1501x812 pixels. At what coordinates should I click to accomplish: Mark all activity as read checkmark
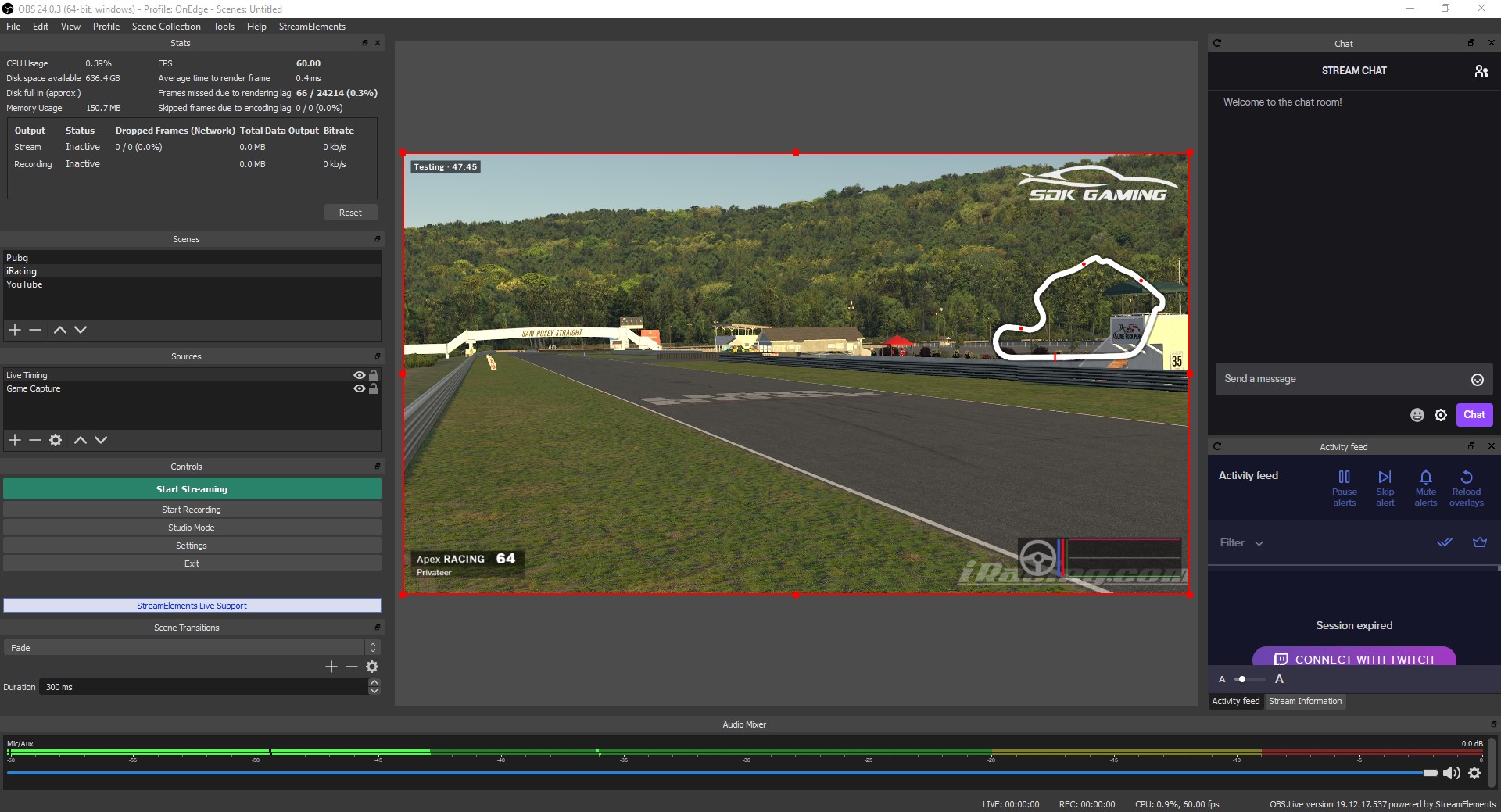tap(1445, 542)
